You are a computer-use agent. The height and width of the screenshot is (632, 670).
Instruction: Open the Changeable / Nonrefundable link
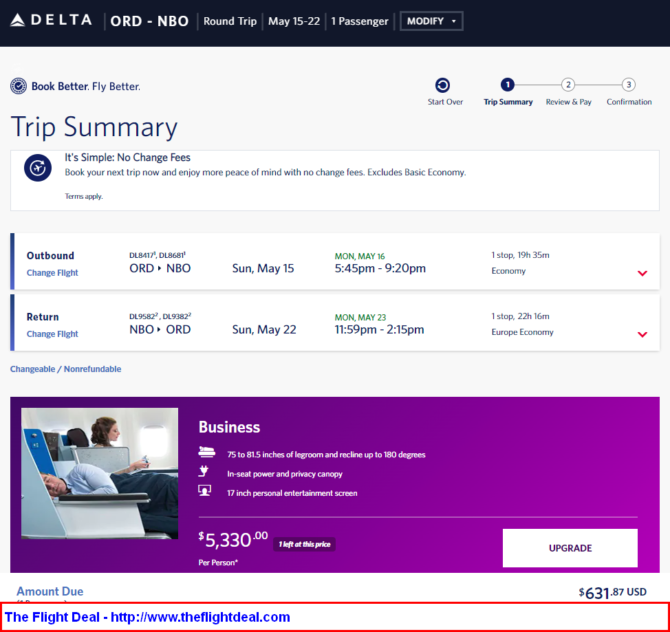tap(65, 369)
